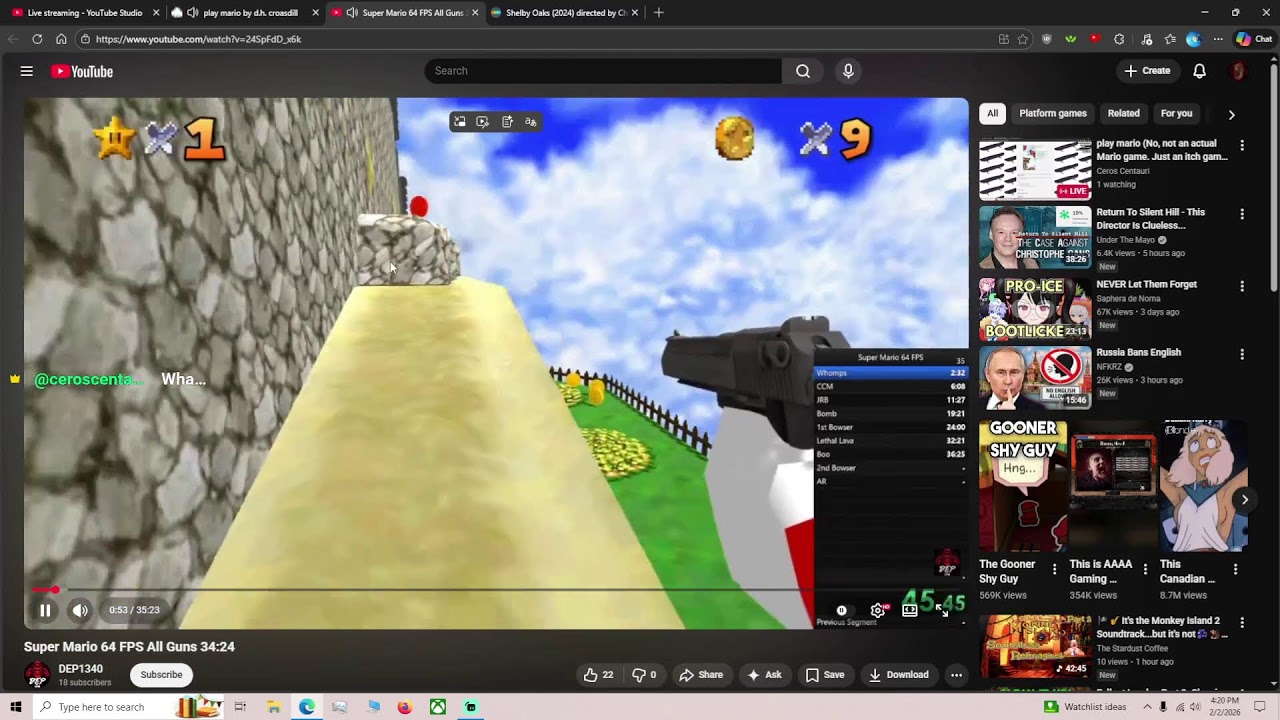
Task: Open video settings gear
Action: [878, 610]
